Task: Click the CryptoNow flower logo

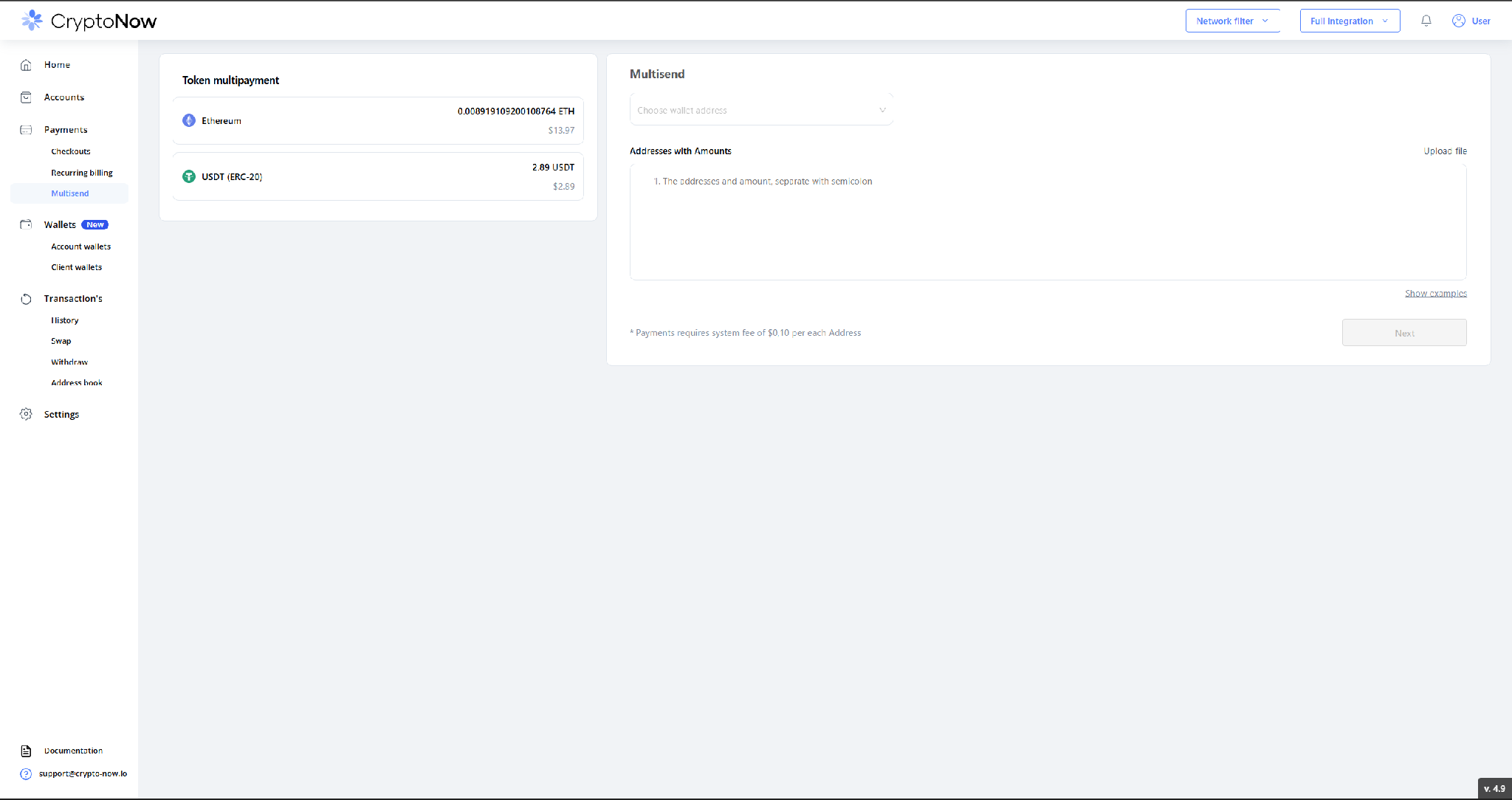Action: point(32,21)
